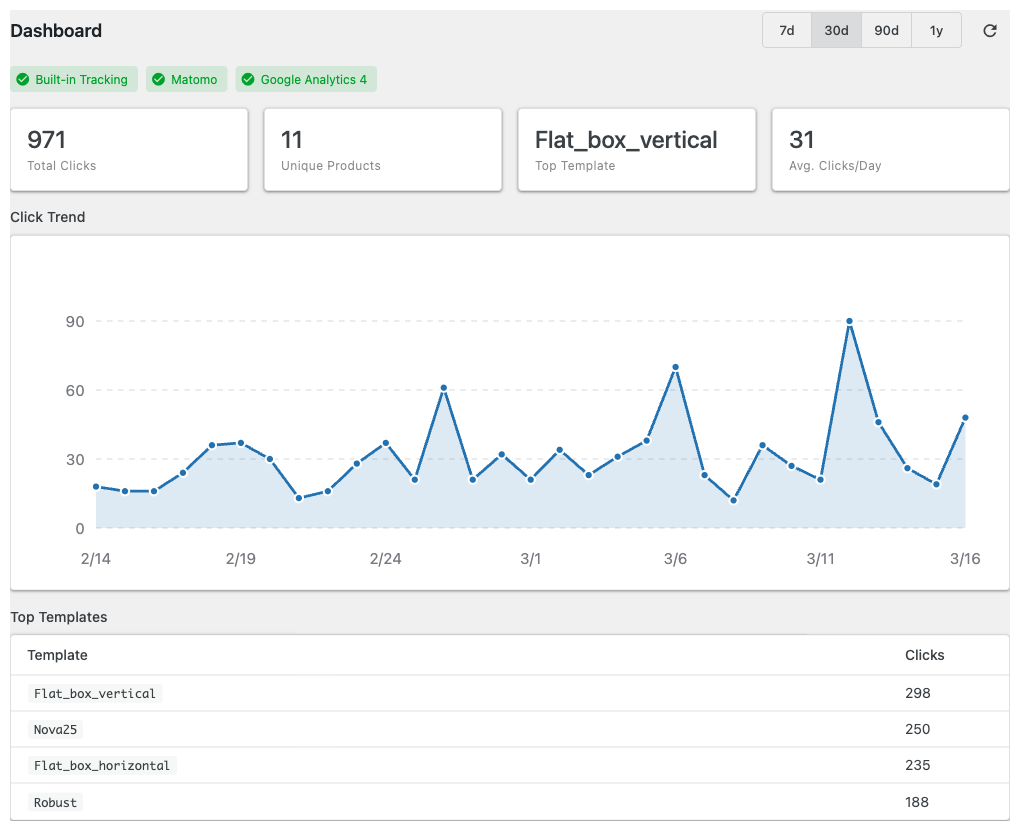Click the Nova25 template name

pyautogui.click(x=55, y=729)
